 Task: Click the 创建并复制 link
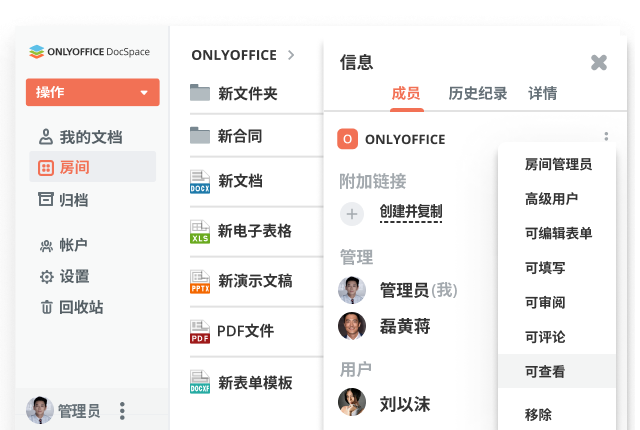click(x=411, y=212)
